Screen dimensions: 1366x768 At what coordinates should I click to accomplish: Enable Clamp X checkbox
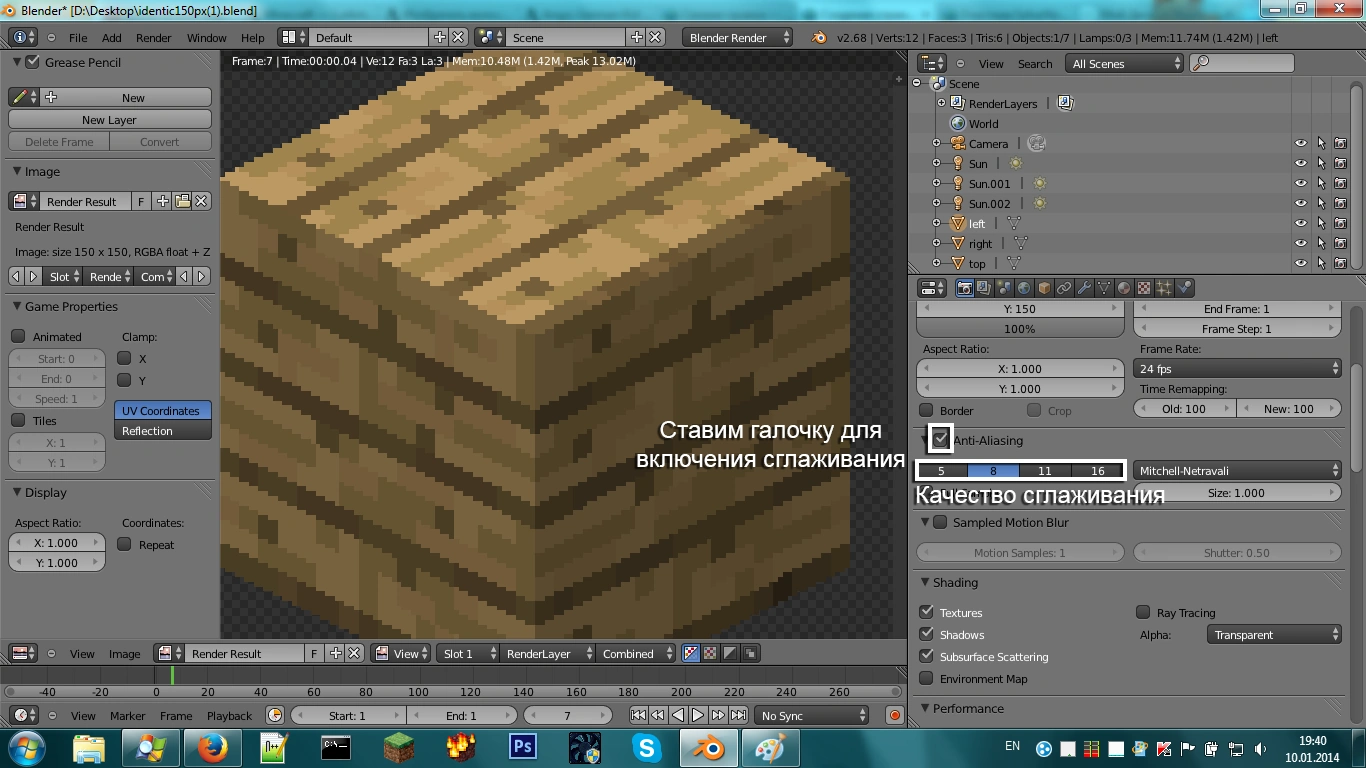(125, 358)
